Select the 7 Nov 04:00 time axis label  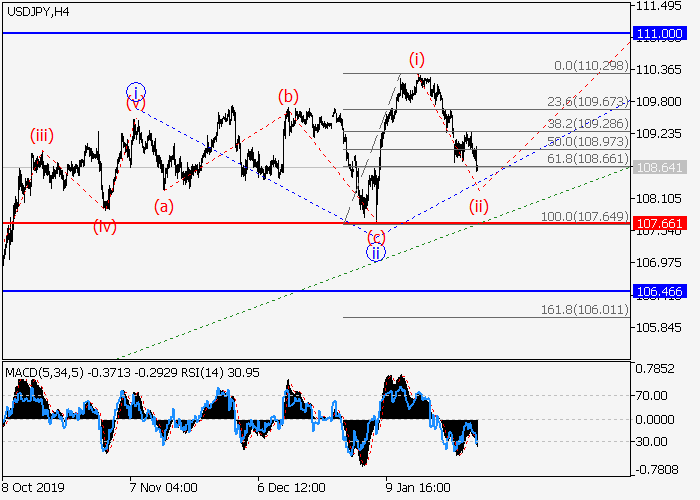[163, 487]
